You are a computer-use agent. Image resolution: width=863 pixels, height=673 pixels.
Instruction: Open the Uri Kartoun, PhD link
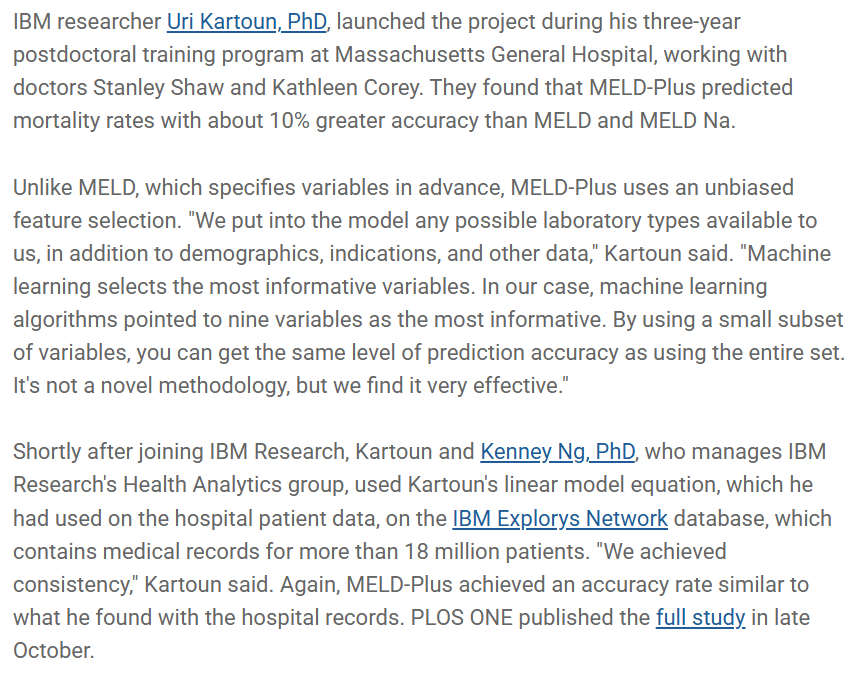(x=247, y=22)
